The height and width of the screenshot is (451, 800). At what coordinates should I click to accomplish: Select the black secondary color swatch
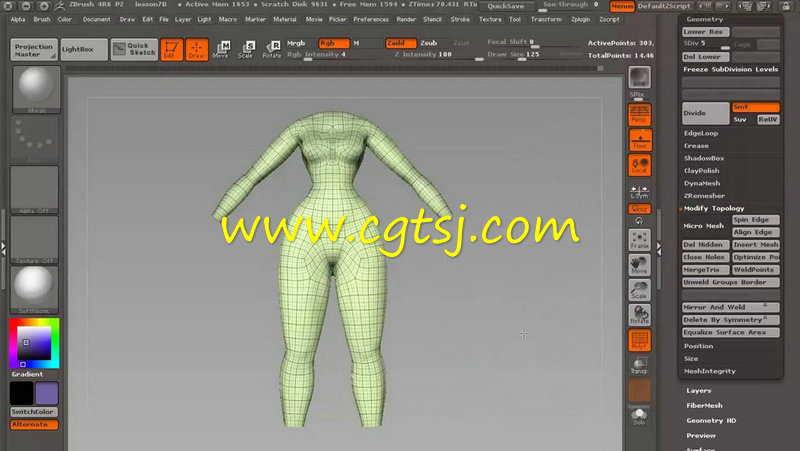[x=21, y=393]
